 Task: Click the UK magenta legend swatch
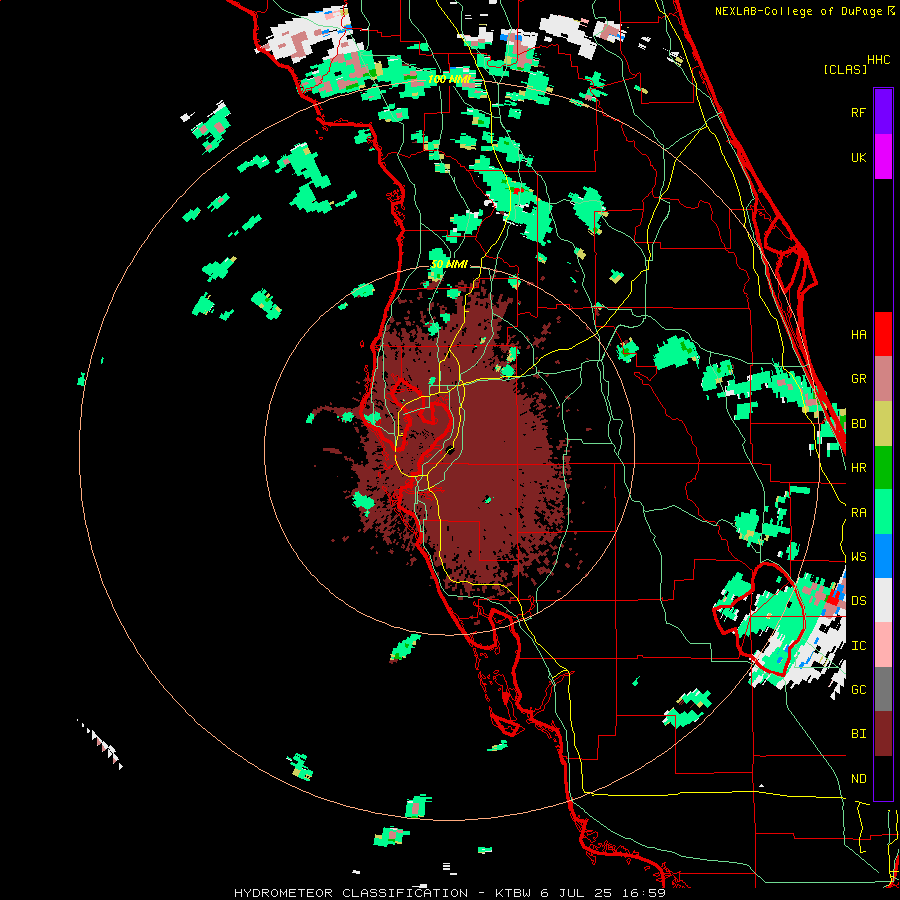click(883, 157)
